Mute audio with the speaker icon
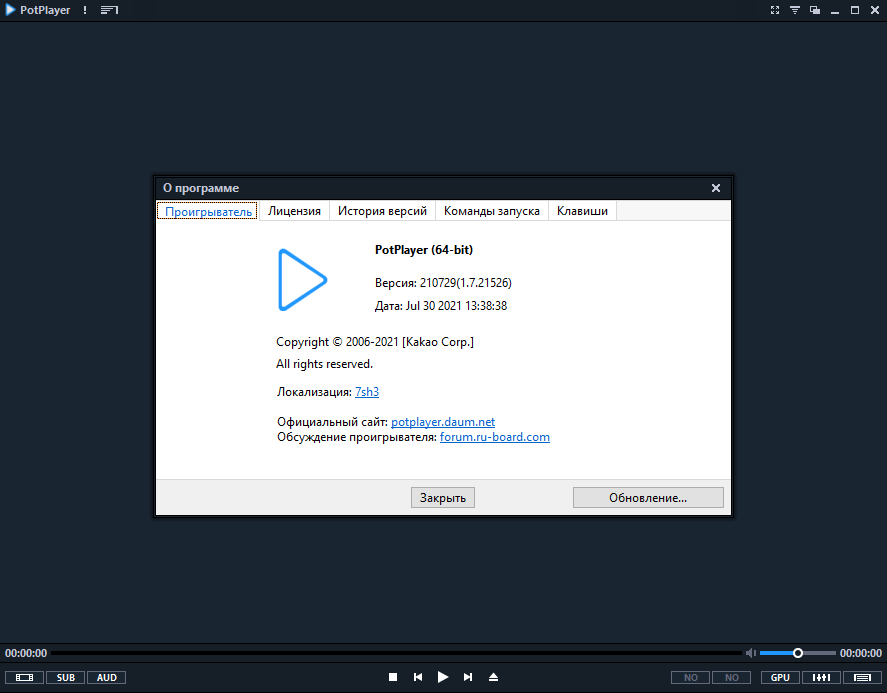This screenshot has width=887, height=693. pyautogui.click(x=750, y=653)
